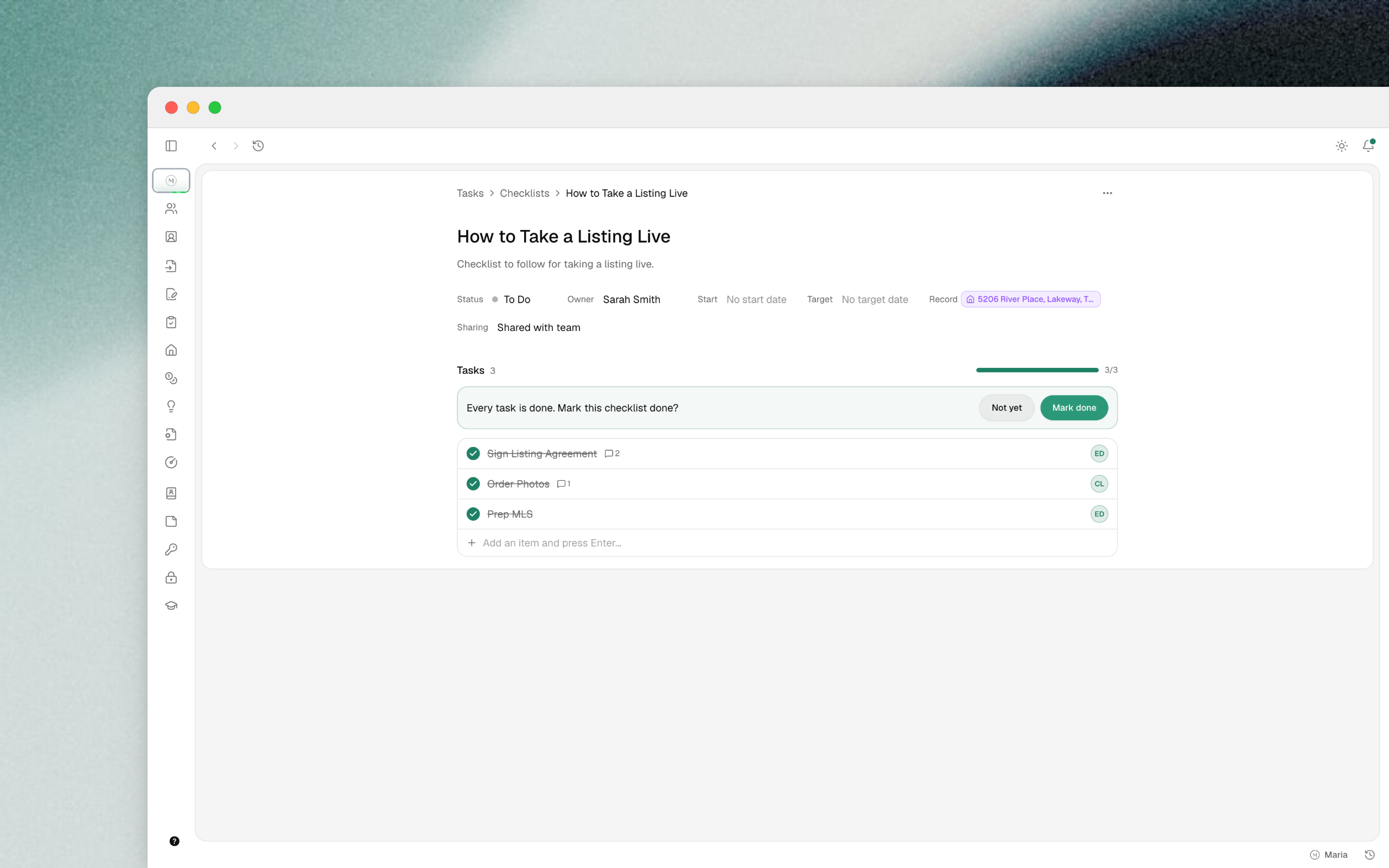1389x868 pixels.
Task: Open the clipboard checklist sidebar icon
Action: 171,322
